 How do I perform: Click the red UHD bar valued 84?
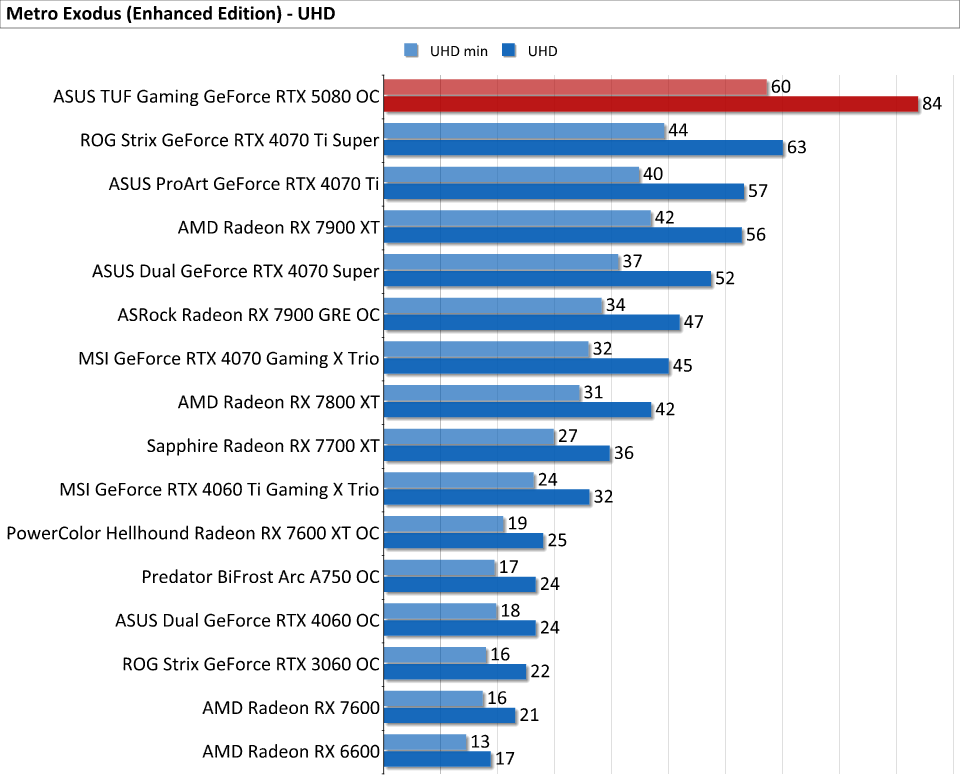(651, 104)
